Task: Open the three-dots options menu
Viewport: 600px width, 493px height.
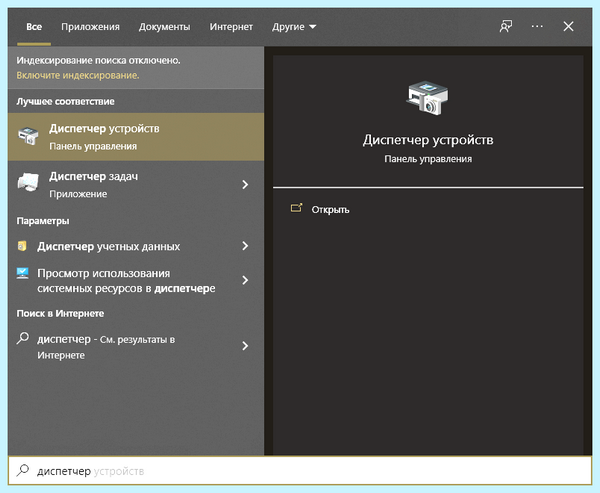Action: coord(537,26)
